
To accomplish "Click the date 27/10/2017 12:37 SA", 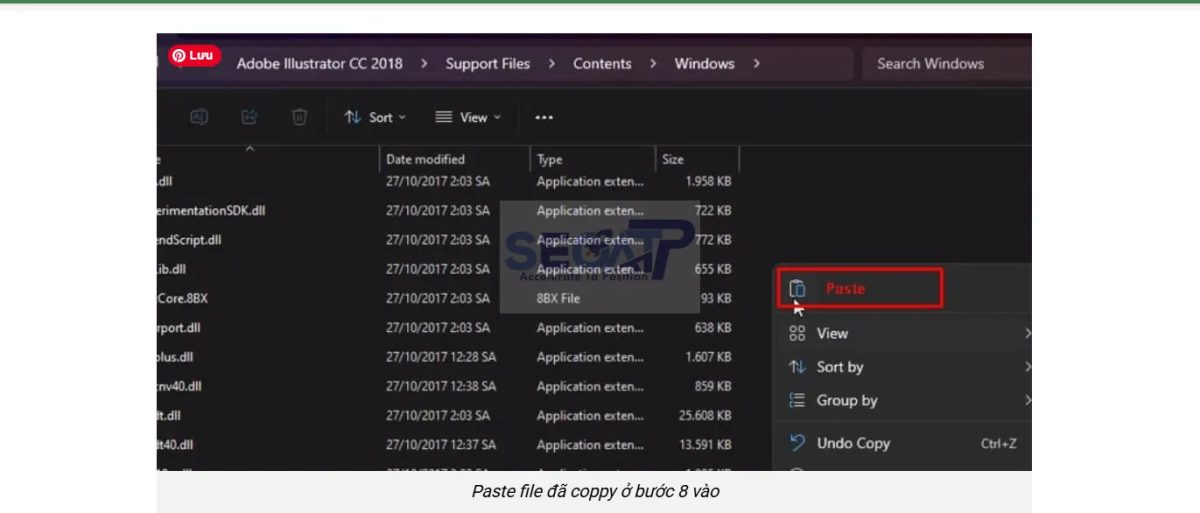I will point(441,444).
